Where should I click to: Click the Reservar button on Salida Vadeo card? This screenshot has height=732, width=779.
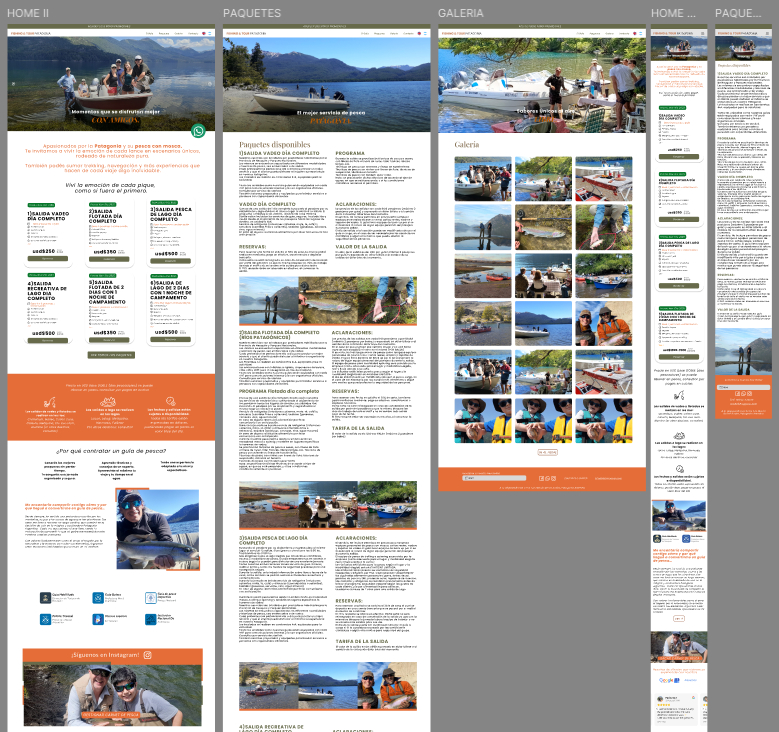pyautogui.click(x=48, y=258)
